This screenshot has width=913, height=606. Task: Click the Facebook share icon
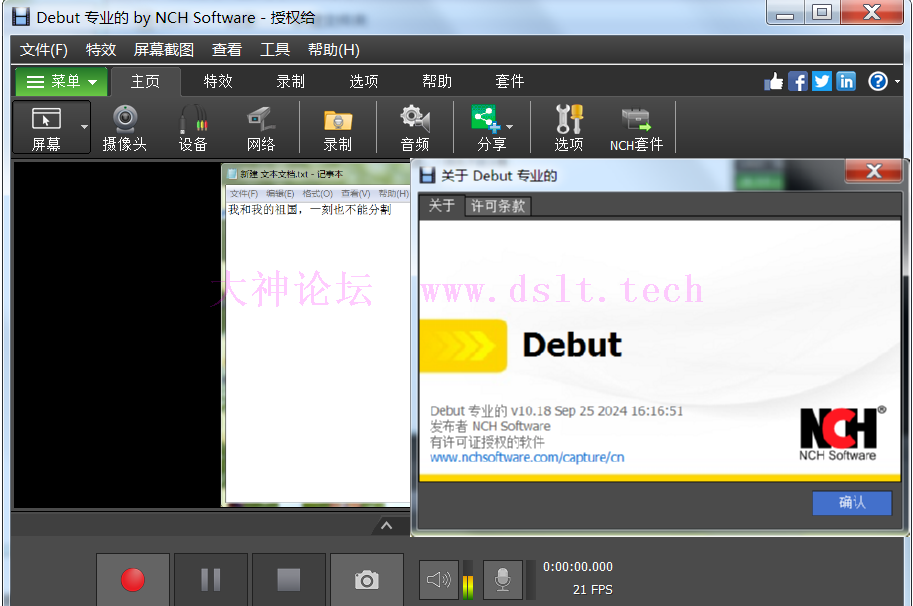point(798,82)
